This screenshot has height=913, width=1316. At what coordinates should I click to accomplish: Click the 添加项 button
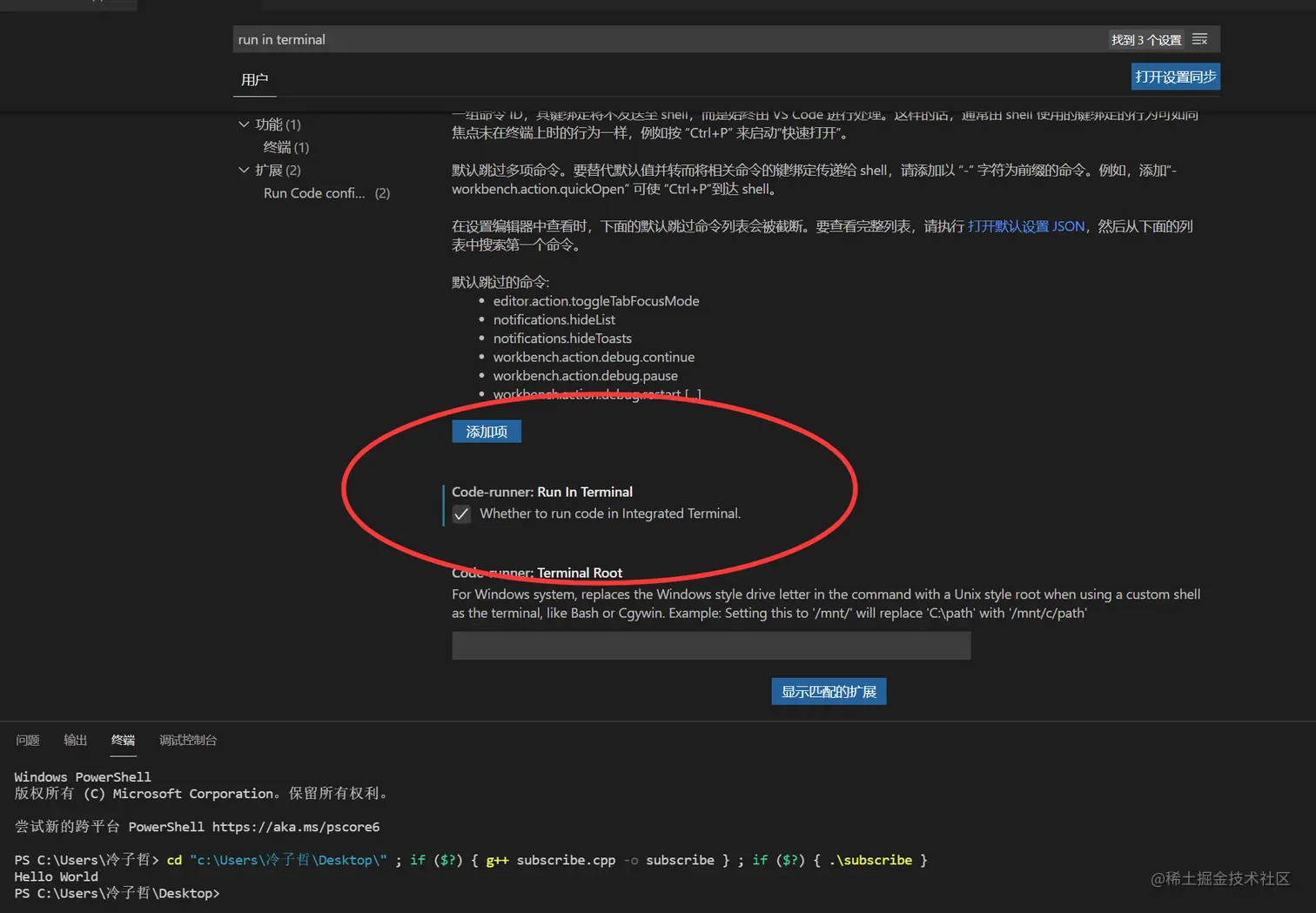click(487, 432)
